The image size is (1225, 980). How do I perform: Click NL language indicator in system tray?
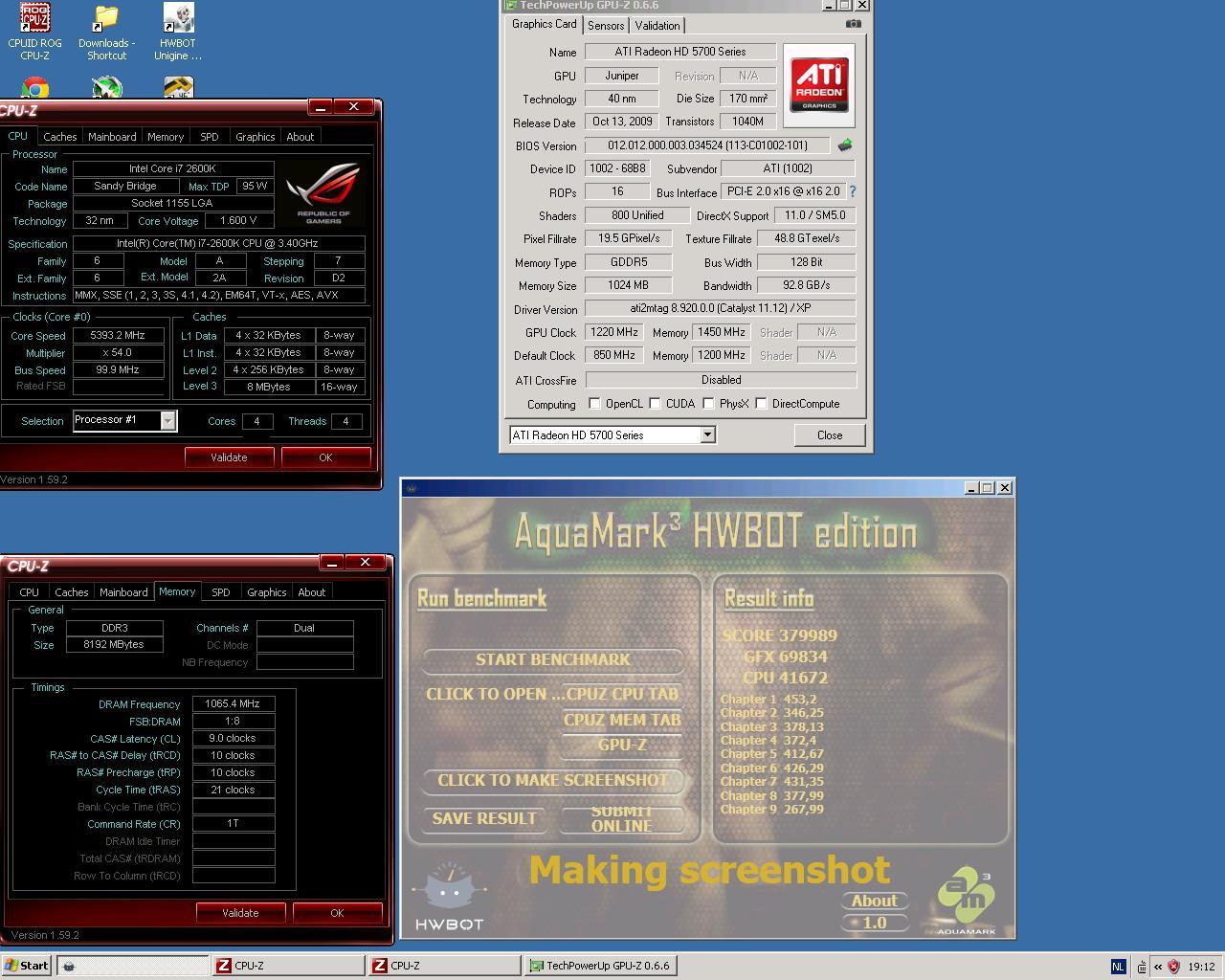(1117, 966)
